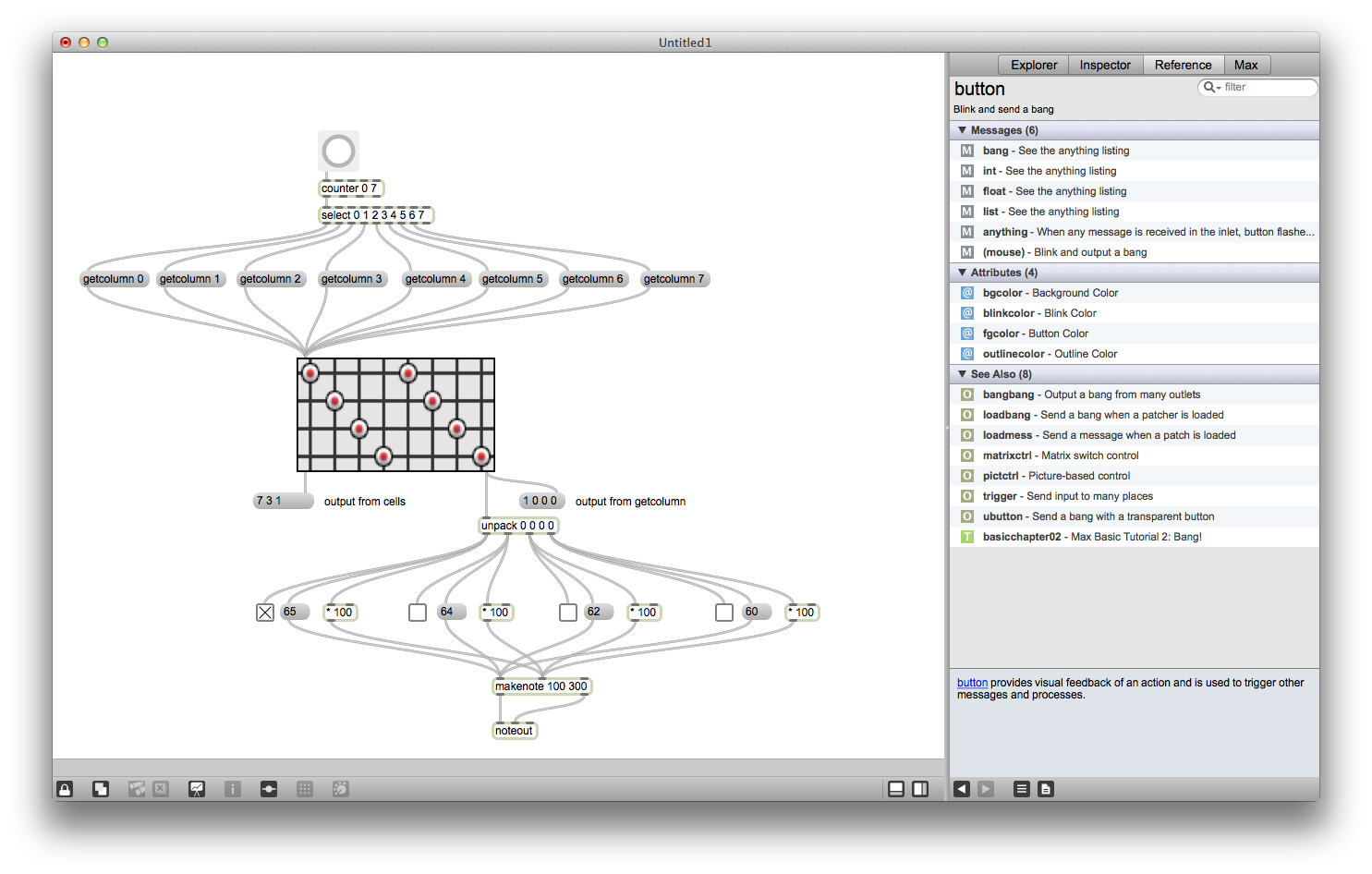The image size is (1372, 874).
Task: Click the O icon beside matrixctrl
Action: tap(966, 455)
